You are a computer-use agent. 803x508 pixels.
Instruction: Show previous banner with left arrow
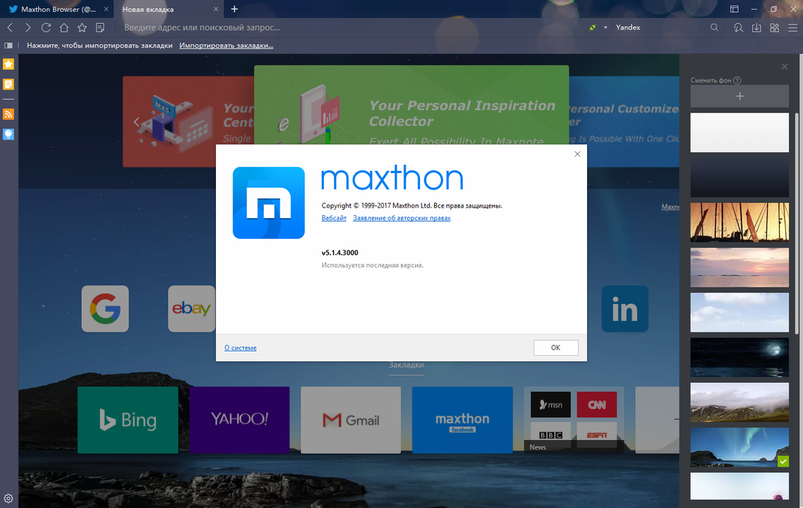136,122
